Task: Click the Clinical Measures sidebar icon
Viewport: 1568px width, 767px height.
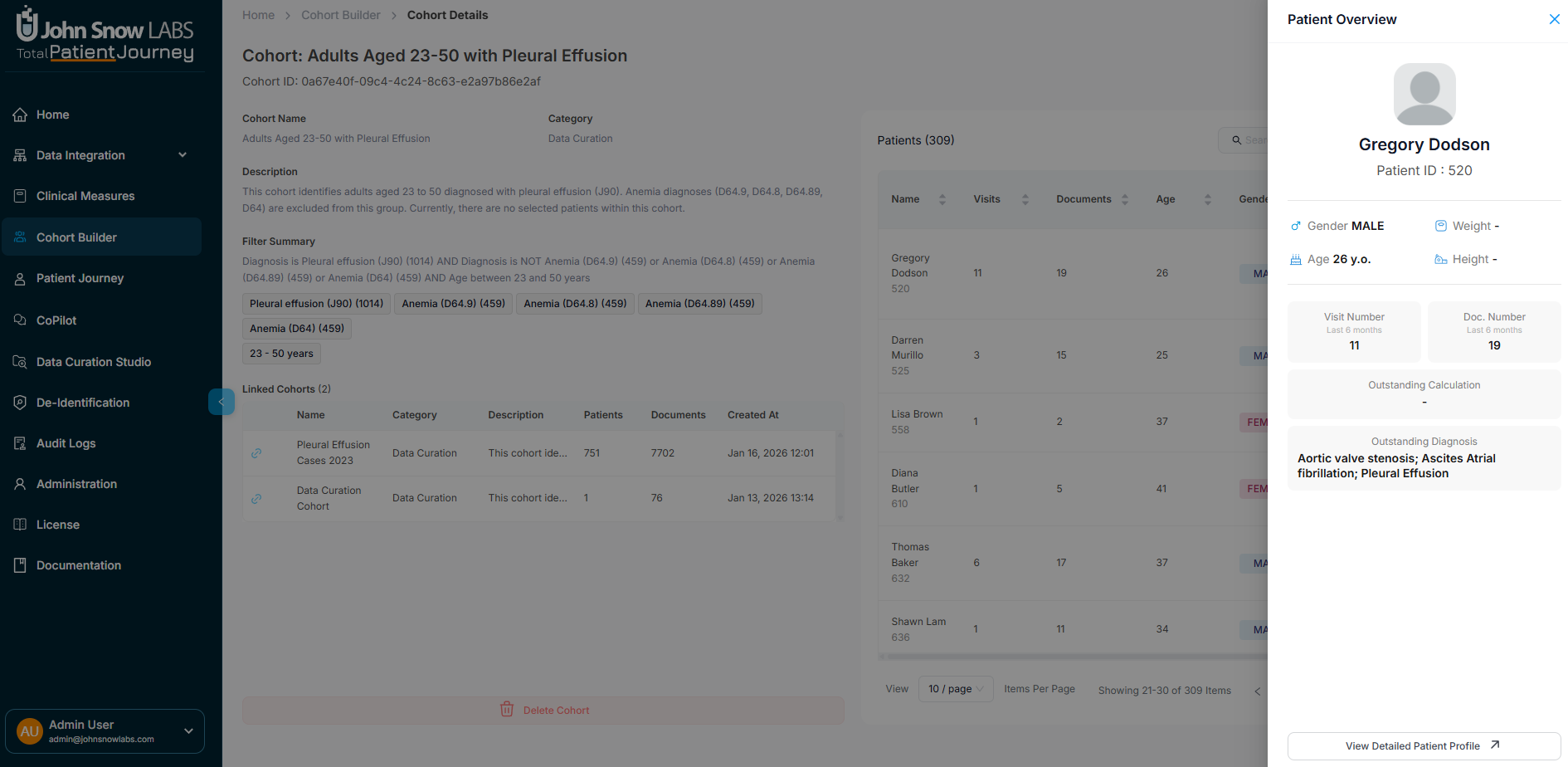Action: [x=20, y=196]
